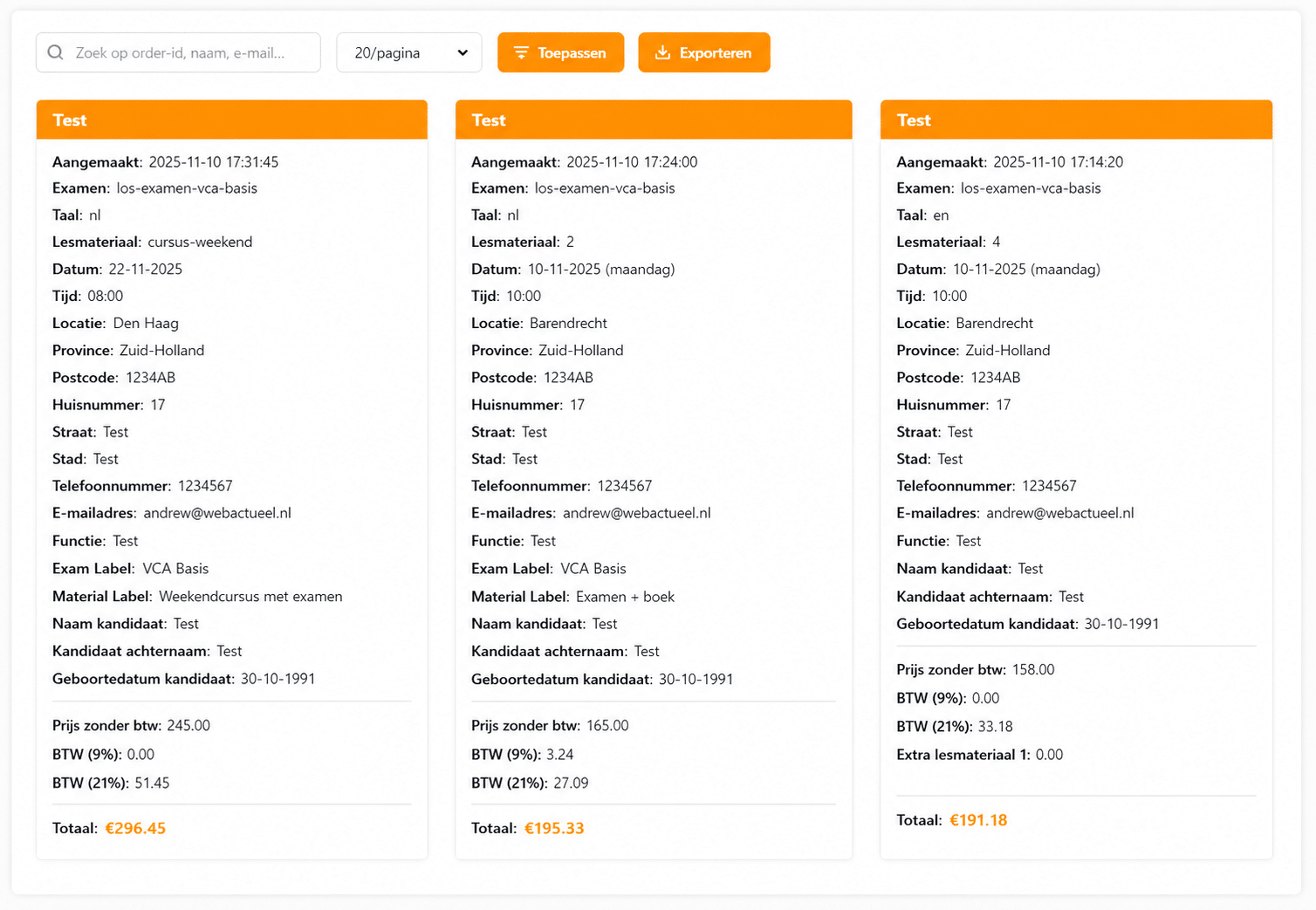1316x910 pixels.
Task: Click the €191.18 total amount
Action: tap(977, 820)
